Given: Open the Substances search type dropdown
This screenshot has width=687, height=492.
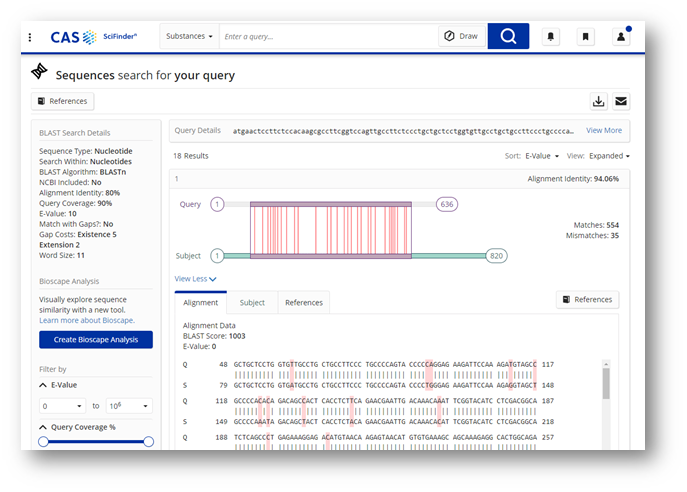Looking at the screenshot, I should pos(189,36).
